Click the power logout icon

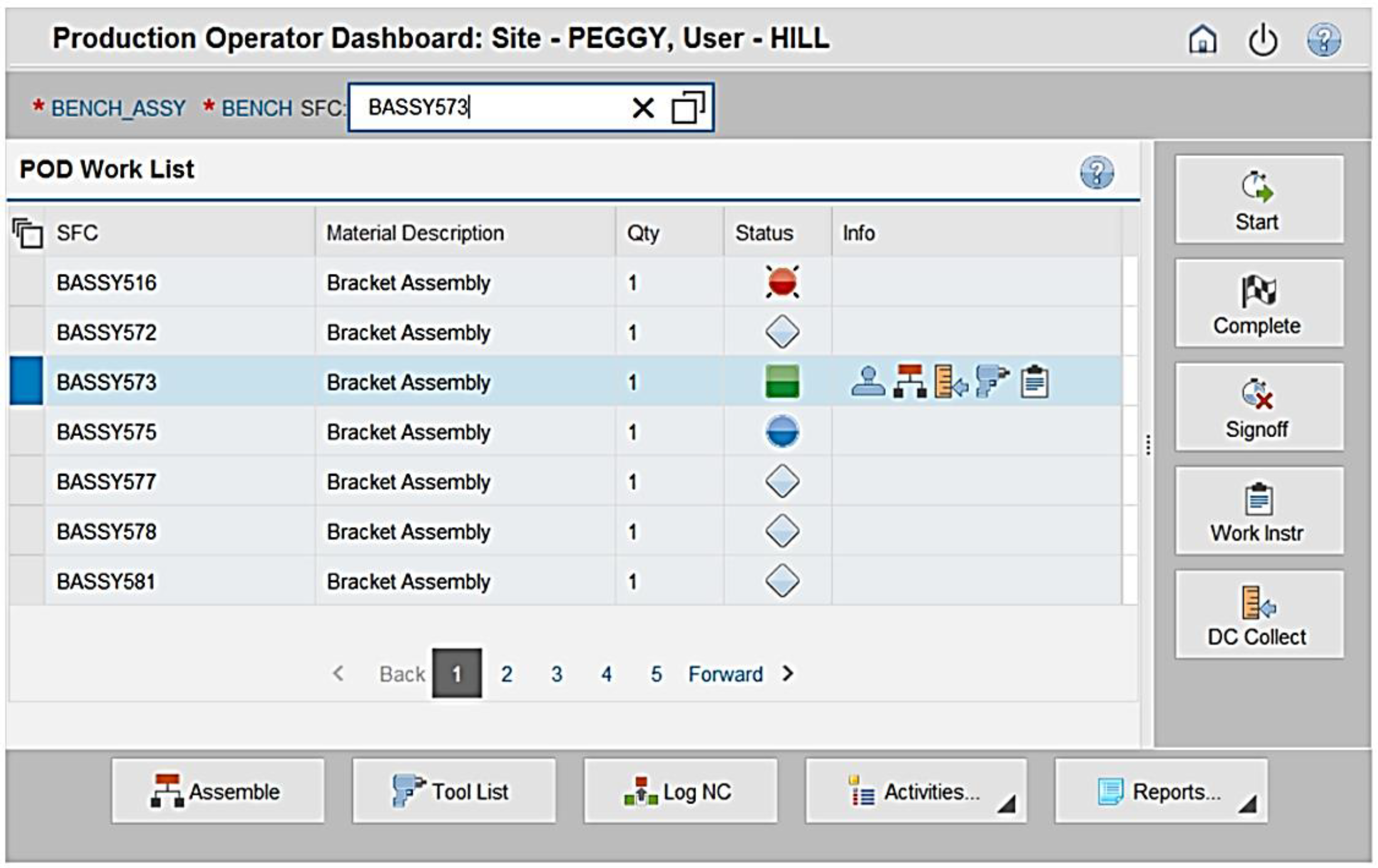coord(1262,40)
